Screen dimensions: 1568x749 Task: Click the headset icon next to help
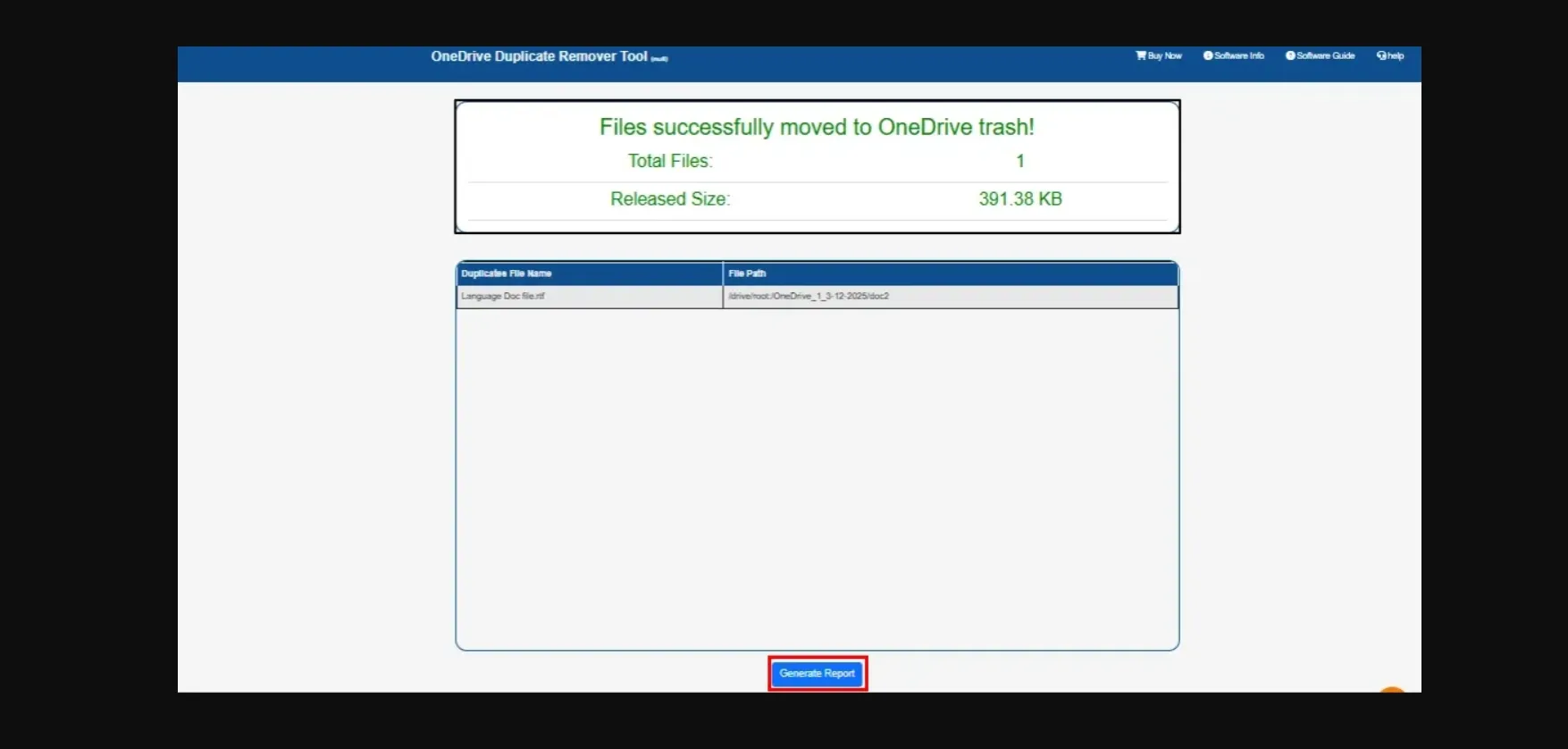(x=1381, y=55)
